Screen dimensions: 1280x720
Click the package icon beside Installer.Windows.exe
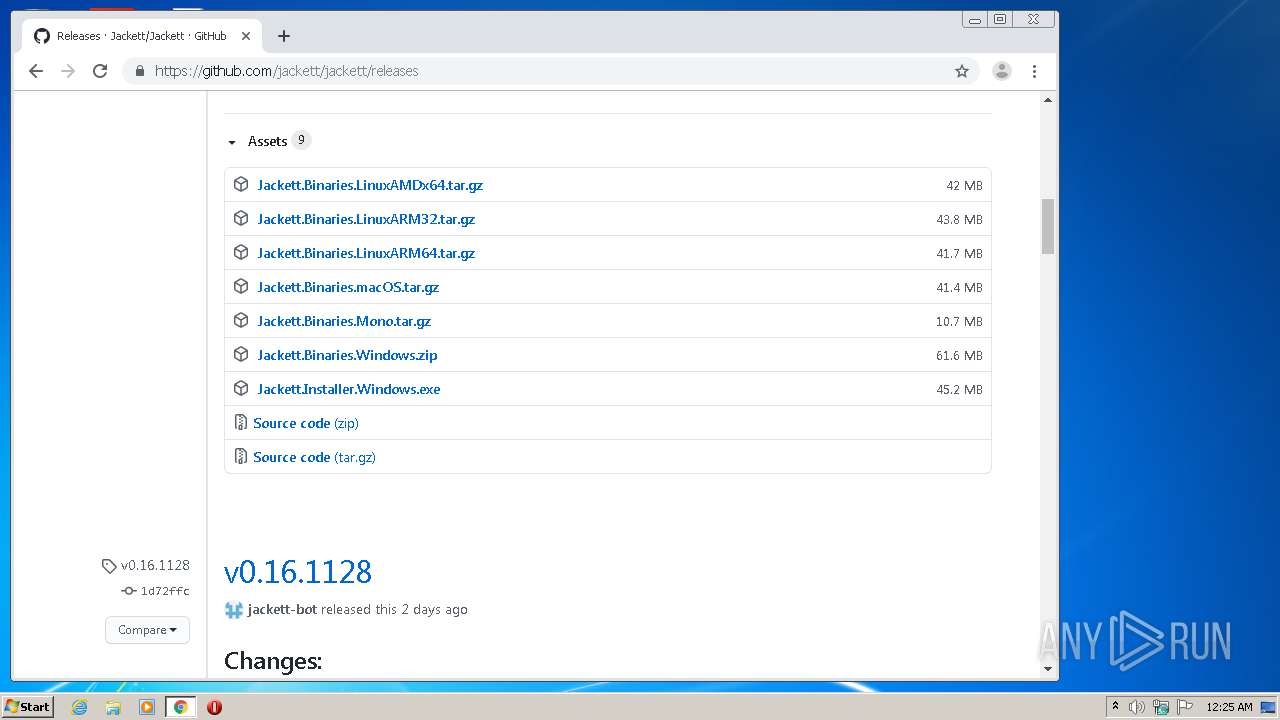point(241,389)
